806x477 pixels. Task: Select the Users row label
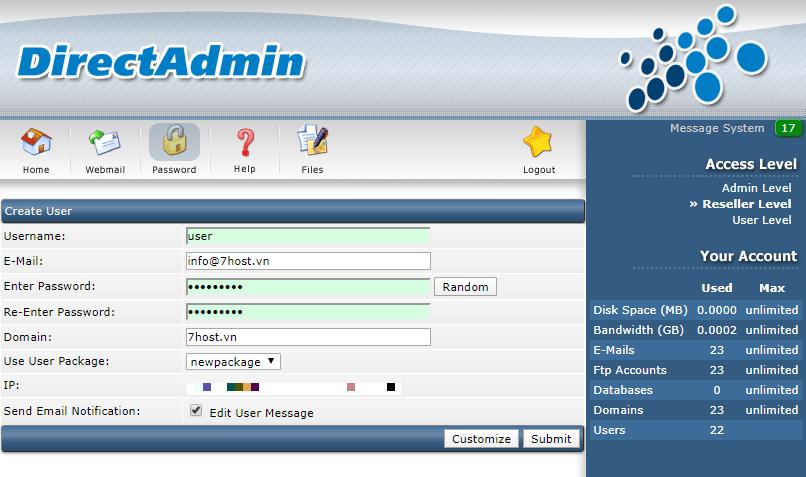pos(609,430)
